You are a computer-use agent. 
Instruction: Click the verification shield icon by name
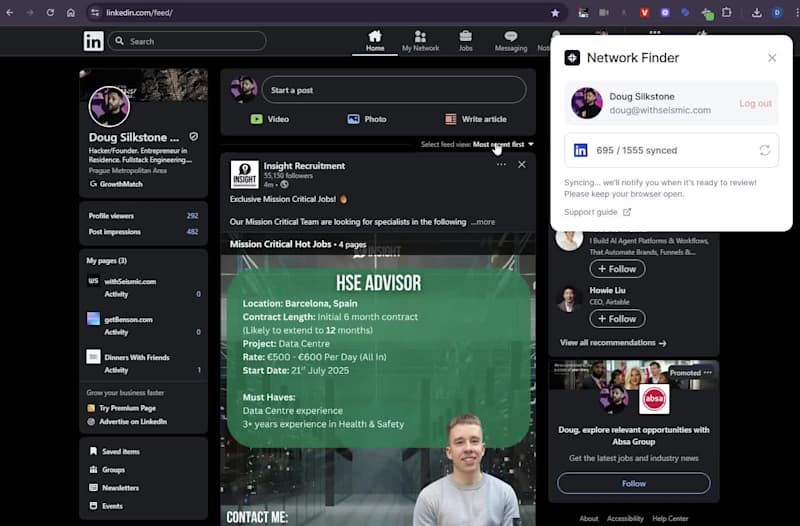pos(193,137)
